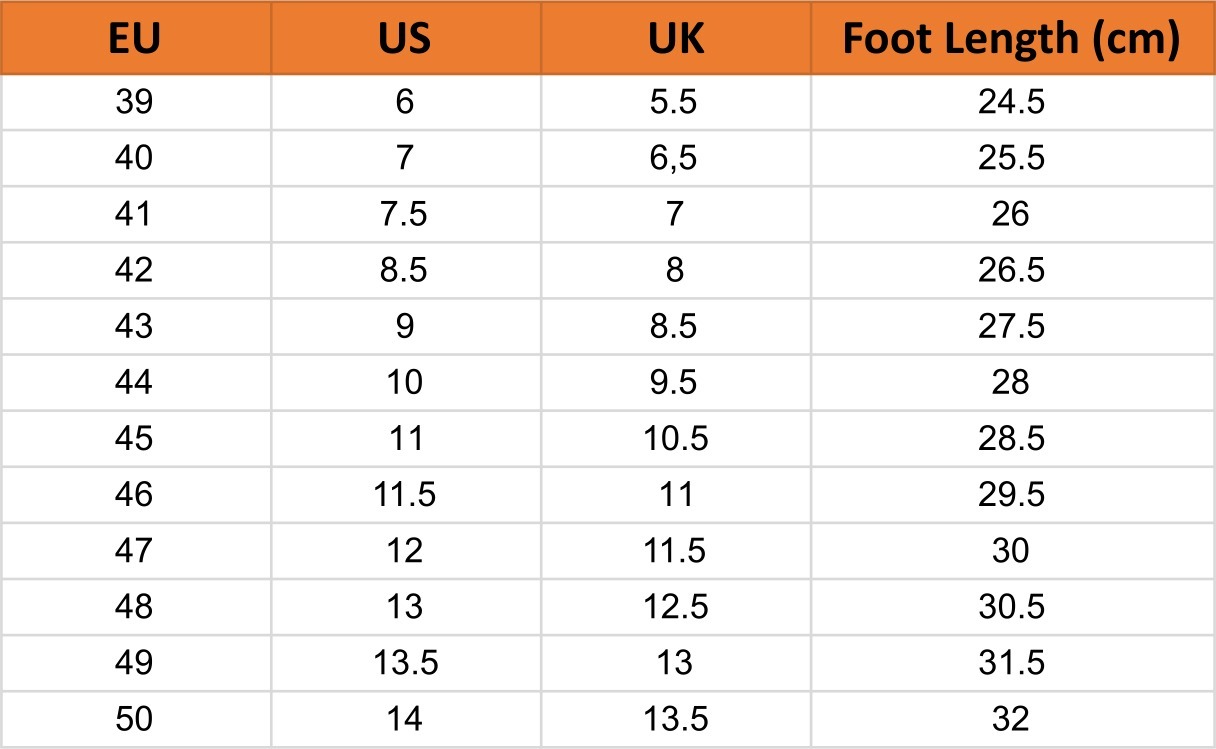Select UK size 6,5 cell
Viewport: 1216px width, 749px height.
pyautogui.click(x=675, y=158)
